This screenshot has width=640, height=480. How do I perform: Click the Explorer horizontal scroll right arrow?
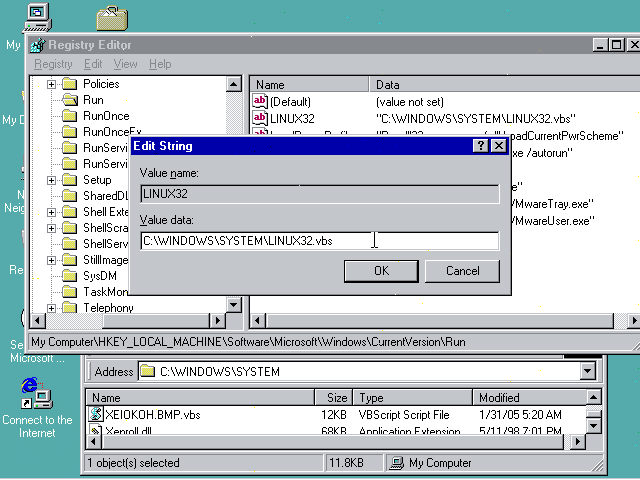578,441
